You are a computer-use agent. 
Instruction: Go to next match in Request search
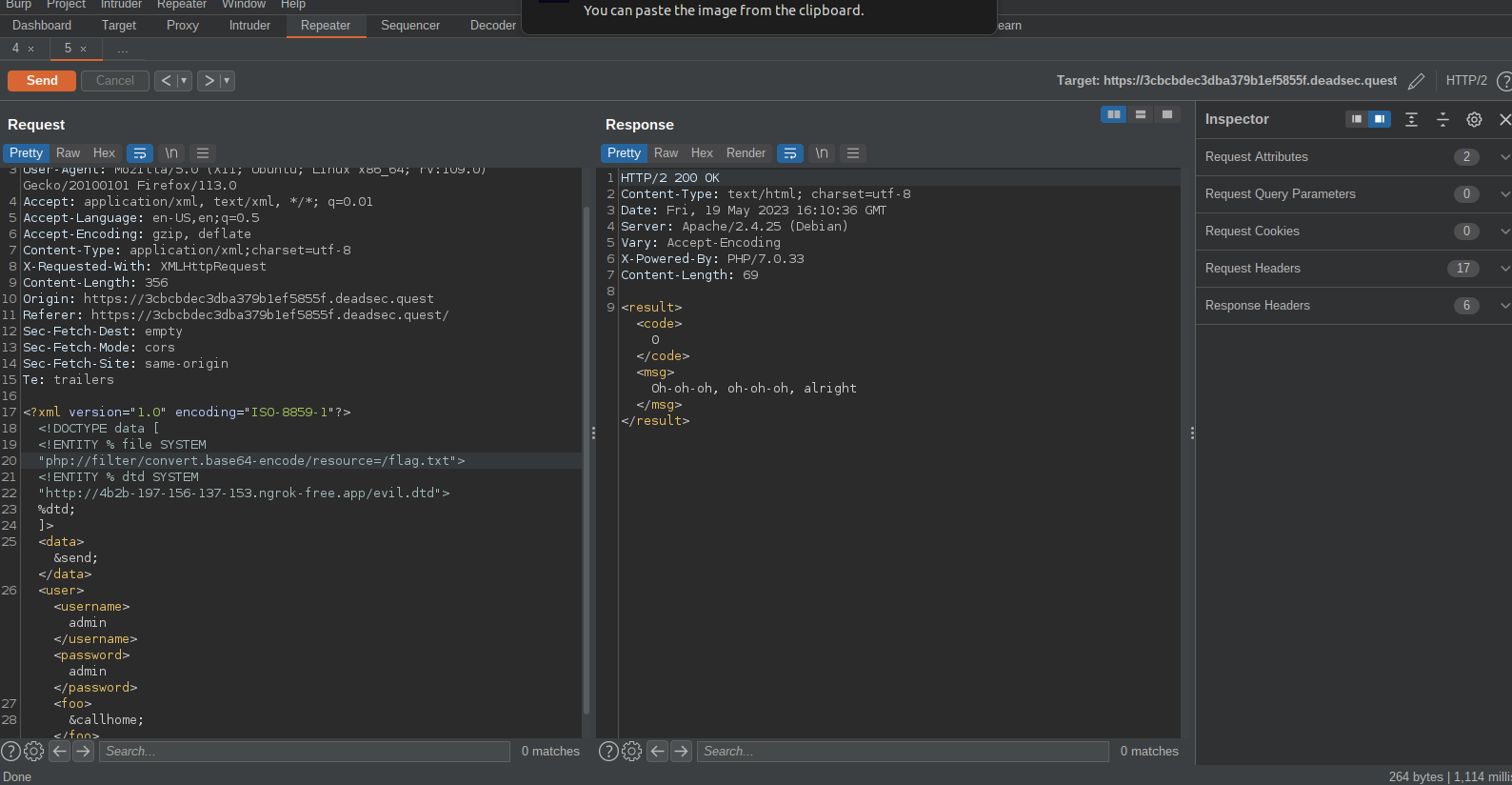click(x=84, y=752)
